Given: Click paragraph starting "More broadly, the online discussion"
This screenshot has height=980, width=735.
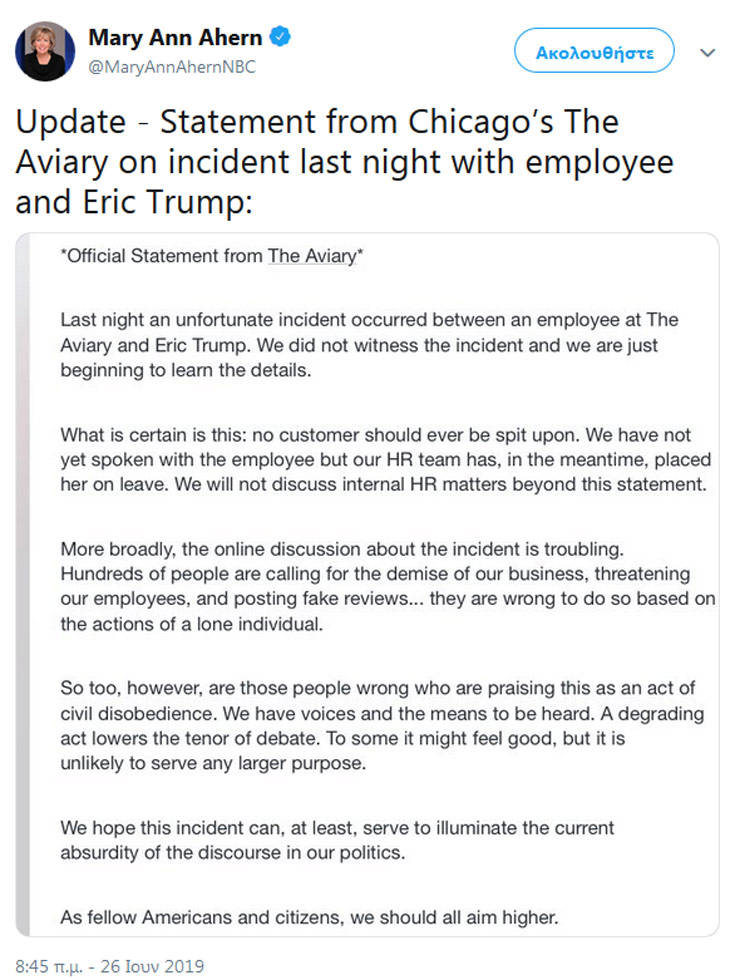Looking at the screenshot, I should click(388, 588).
